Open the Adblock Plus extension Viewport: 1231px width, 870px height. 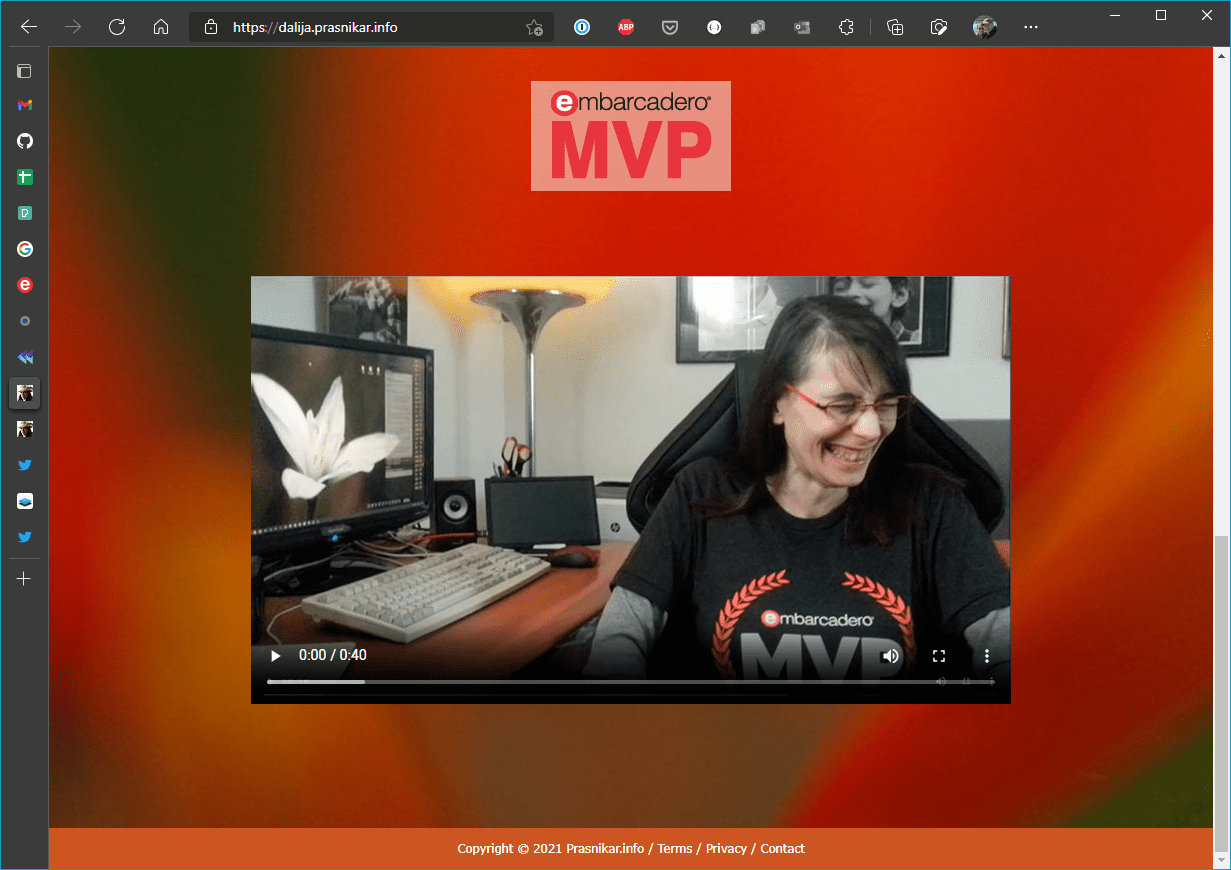coord(626,27)
